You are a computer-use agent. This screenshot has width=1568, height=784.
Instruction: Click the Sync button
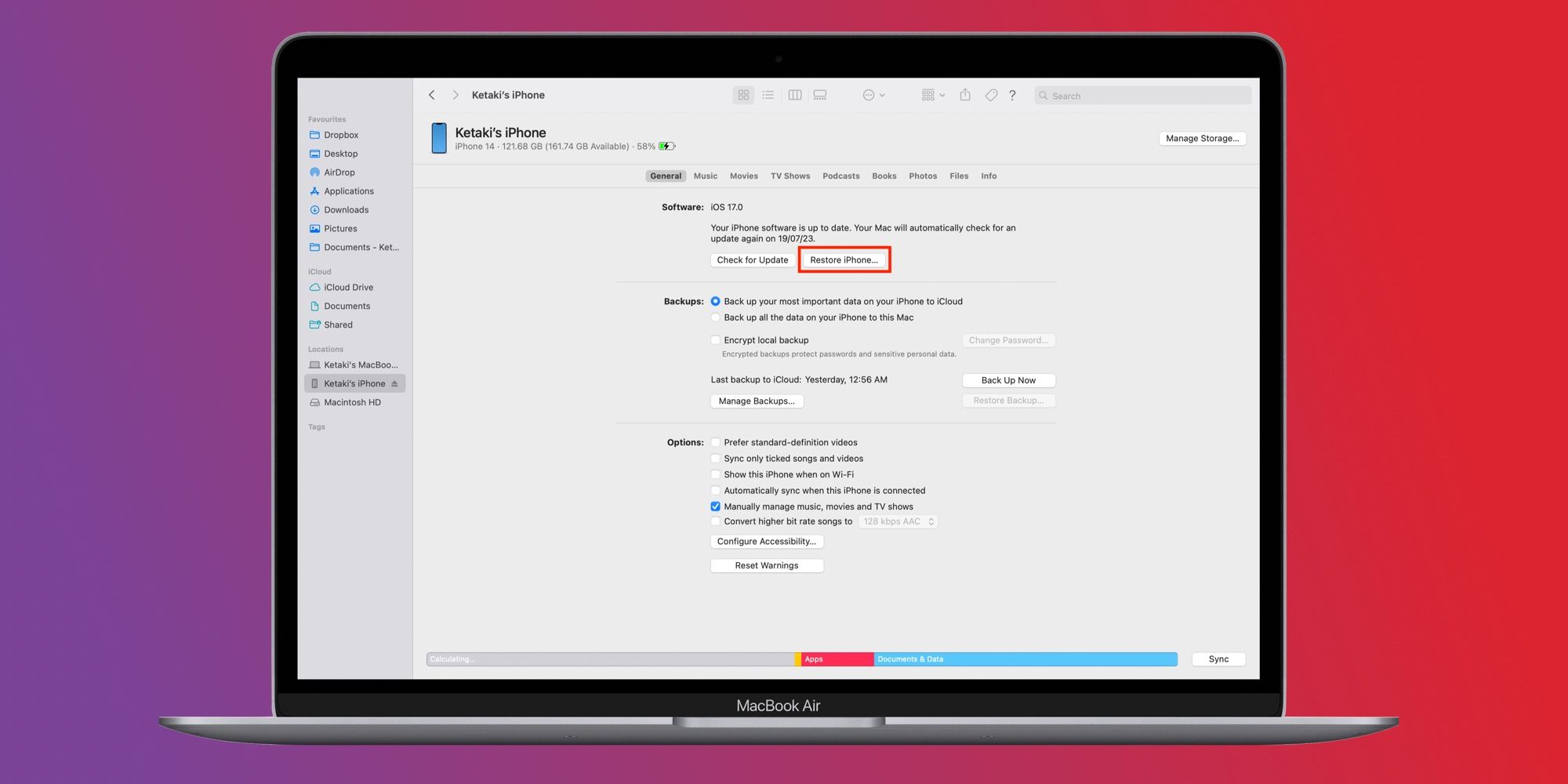tap(1218, 659)
